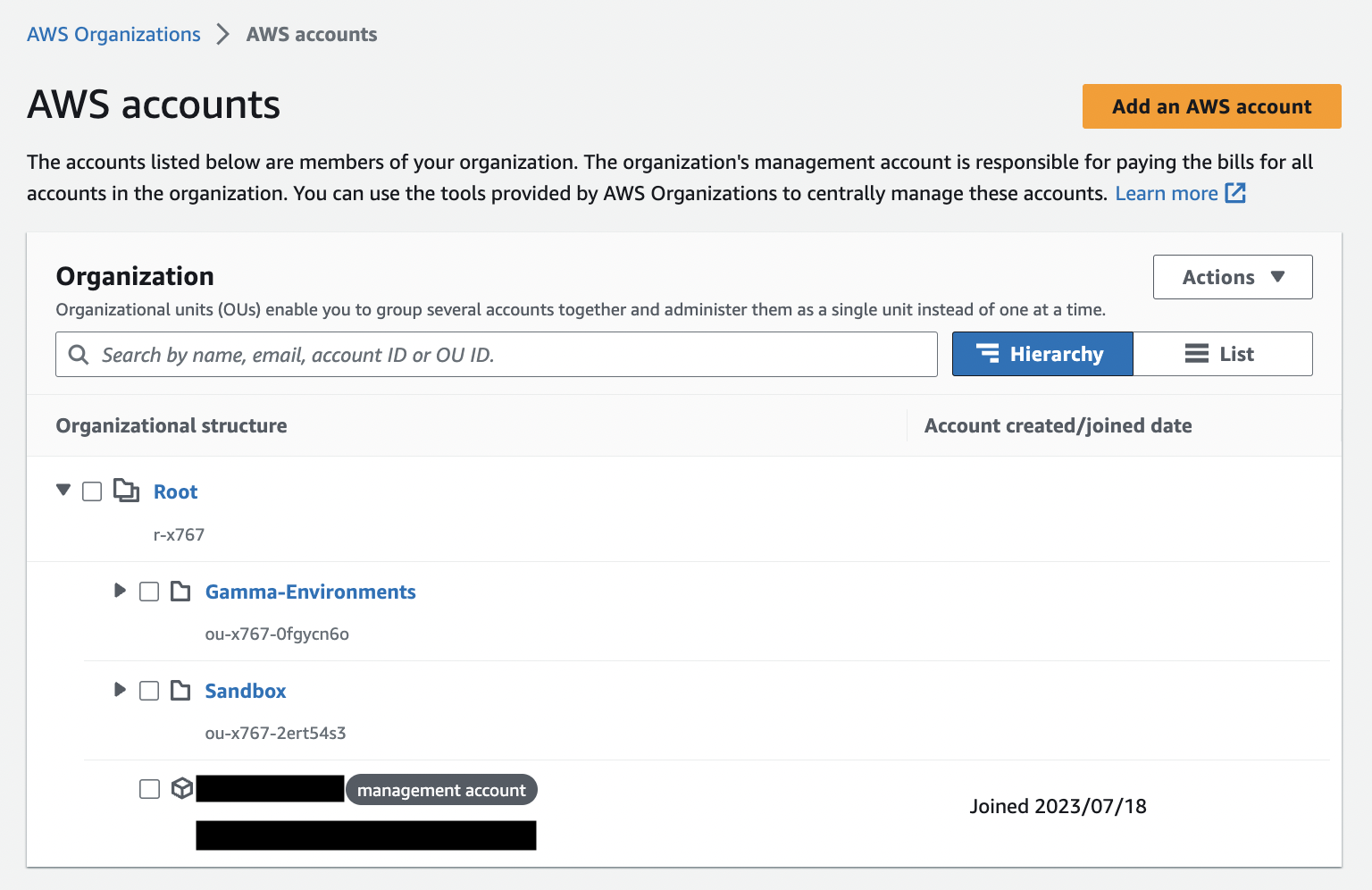Expand the Gamma-Environments organizational unit
This screenshot has width=1372, height=890.
[120, 591]
